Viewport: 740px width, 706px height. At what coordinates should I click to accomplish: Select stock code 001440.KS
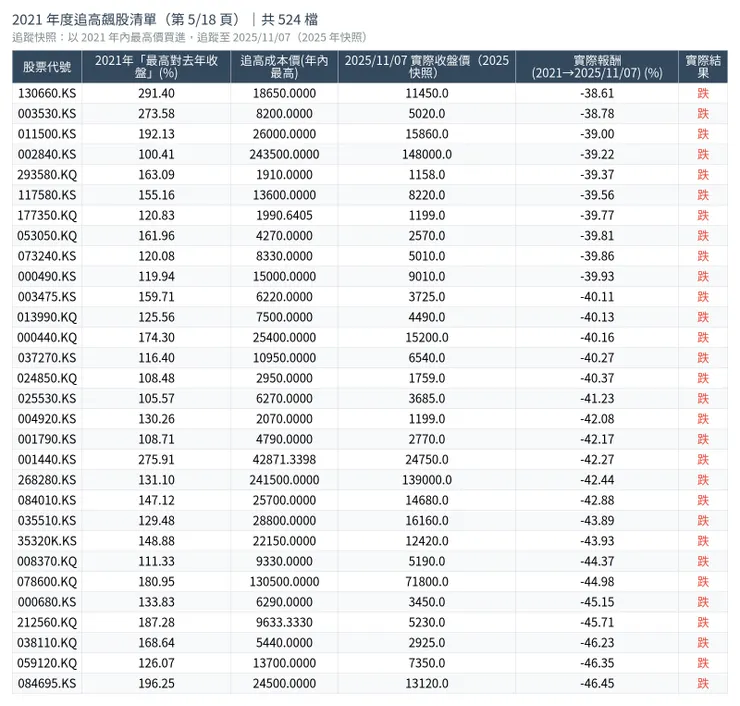point(47,460)
